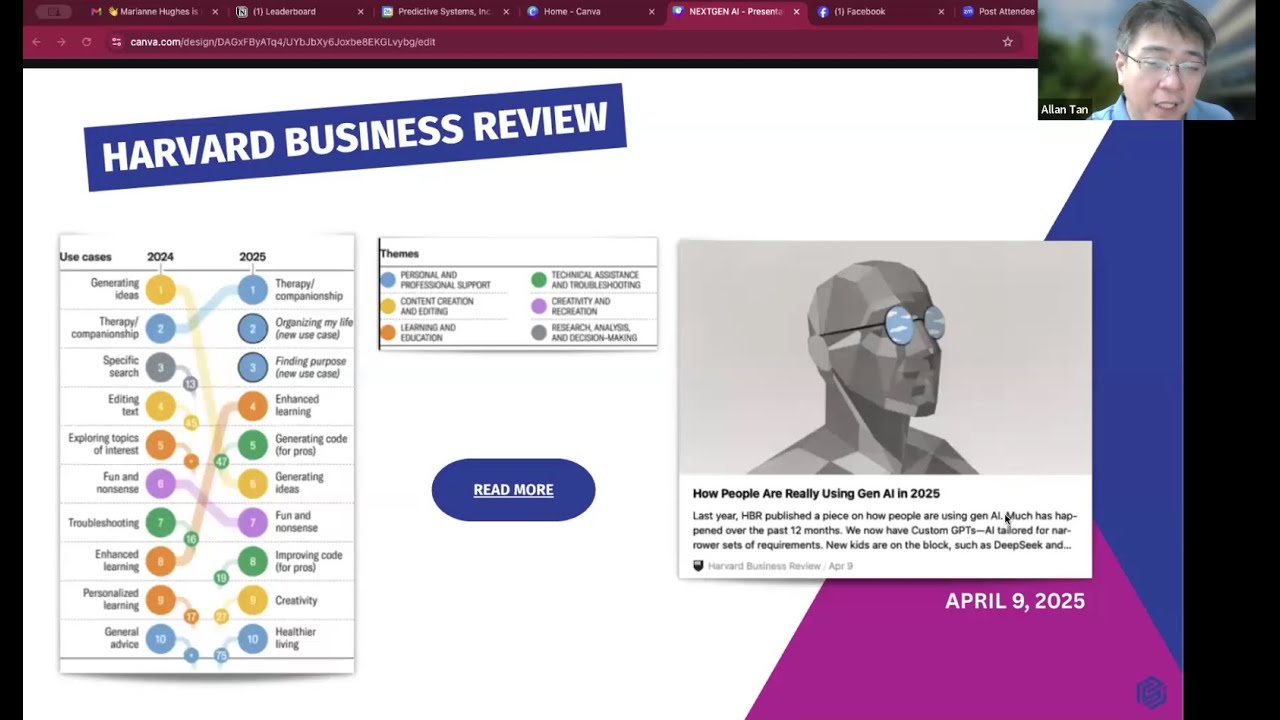Screen dimensions: 1280x720
Task: Open the Post Attendee tab
Action: [996, 12]
